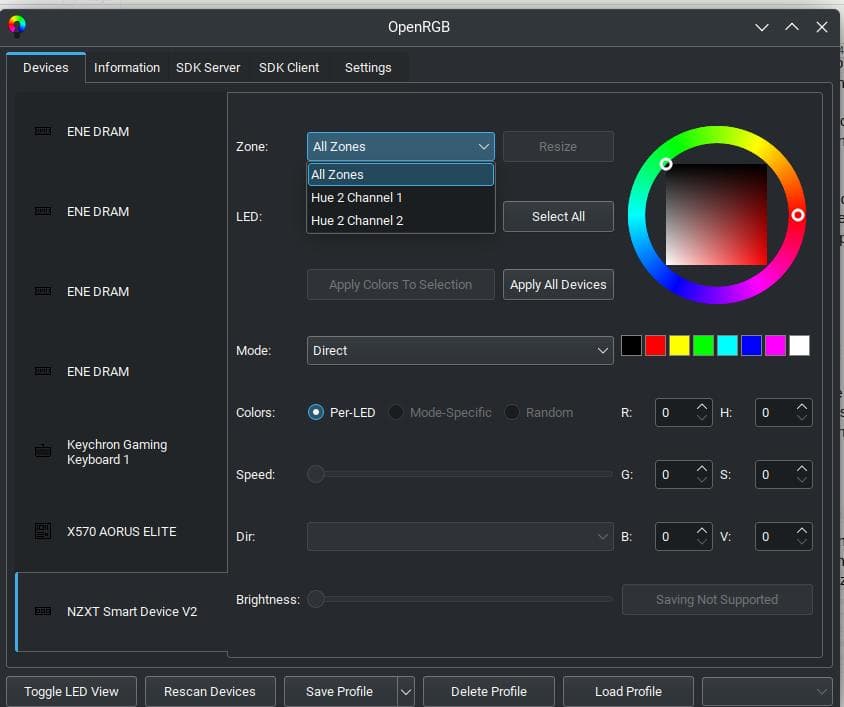844x707 pixels.
Task: Pick the cyan color swatch
Action: 727,345
